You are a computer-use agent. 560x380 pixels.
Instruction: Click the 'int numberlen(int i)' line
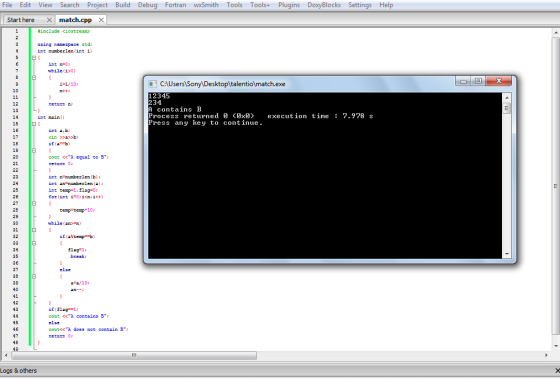65,51
